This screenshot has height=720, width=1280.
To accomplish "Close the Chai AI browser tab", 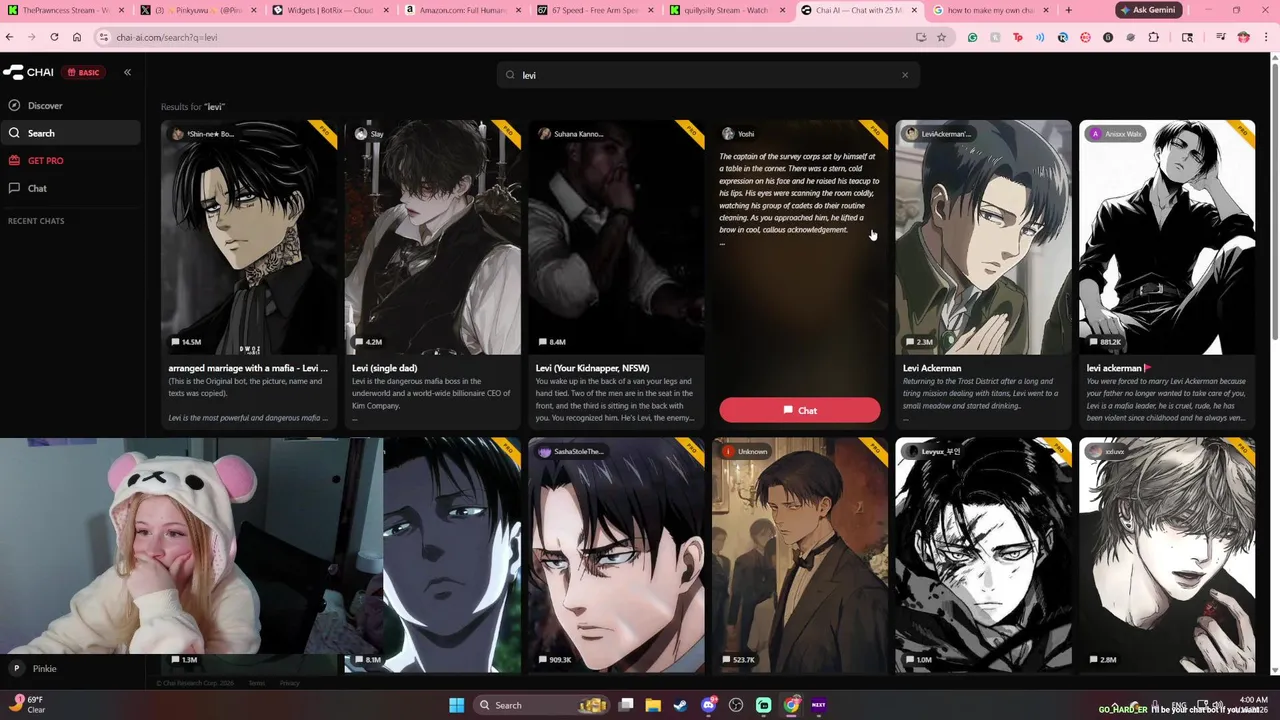I will [x=914, y=10].
